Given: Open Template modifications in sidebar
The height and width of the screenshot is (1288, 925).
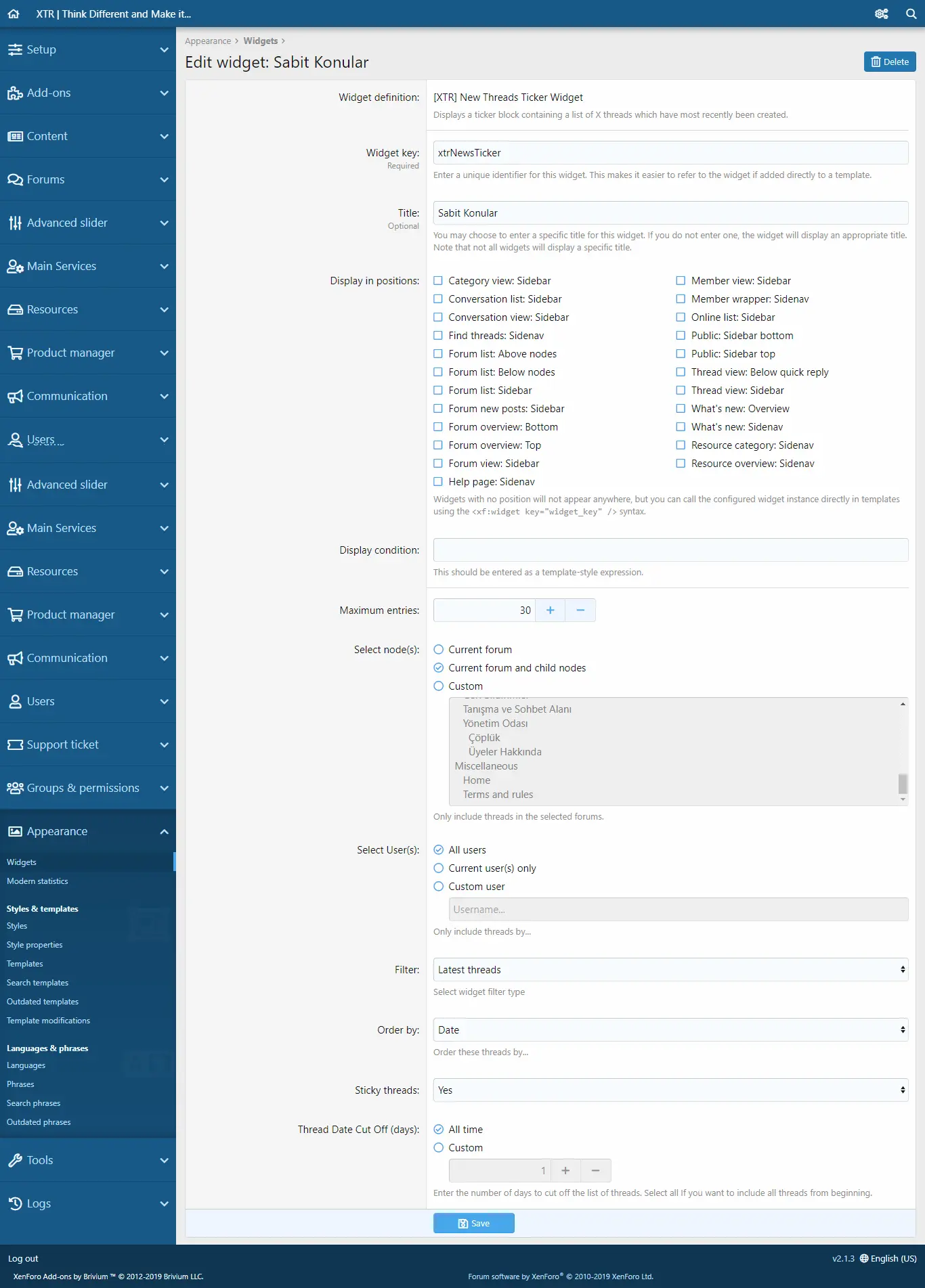Looking at the screenshot, I should point(48,1021).
